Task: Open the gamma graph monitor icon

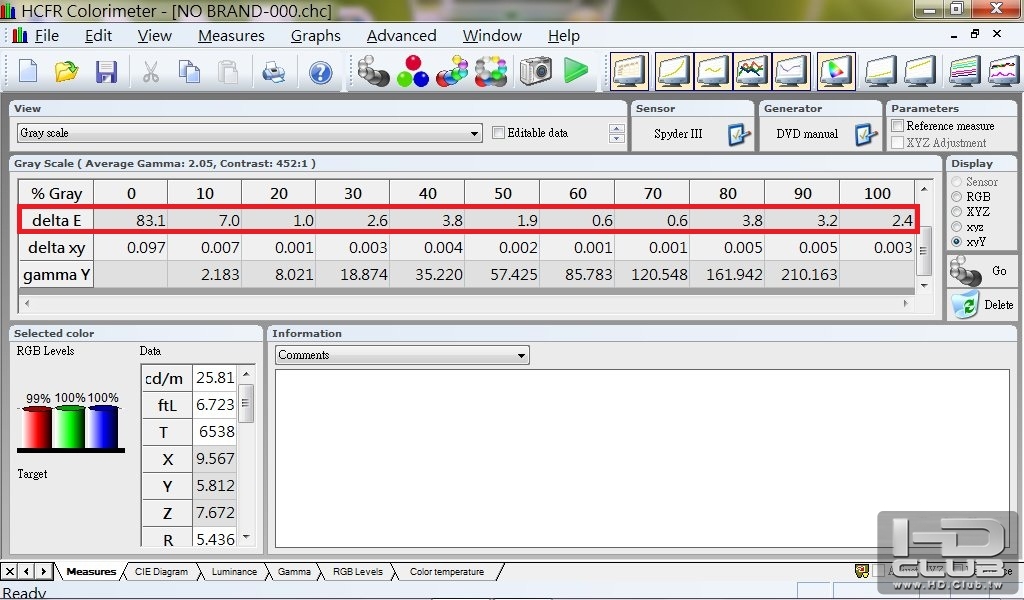Action: click(x=713, y=71)
